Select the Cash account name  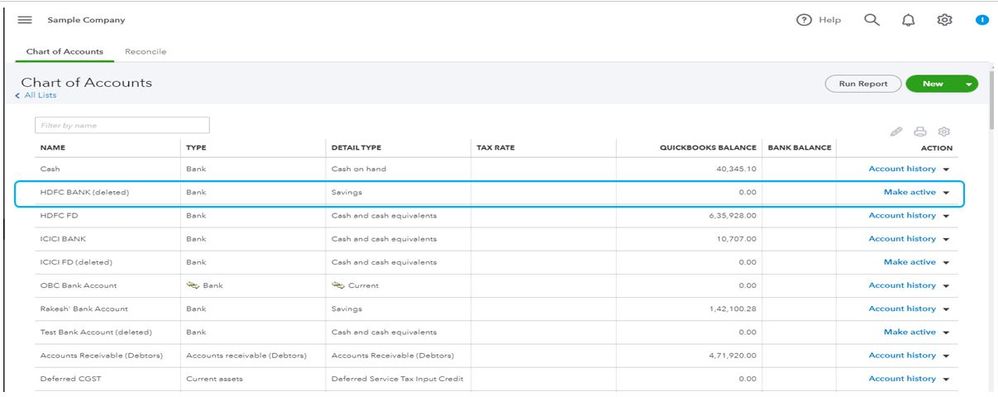(50, 169)
